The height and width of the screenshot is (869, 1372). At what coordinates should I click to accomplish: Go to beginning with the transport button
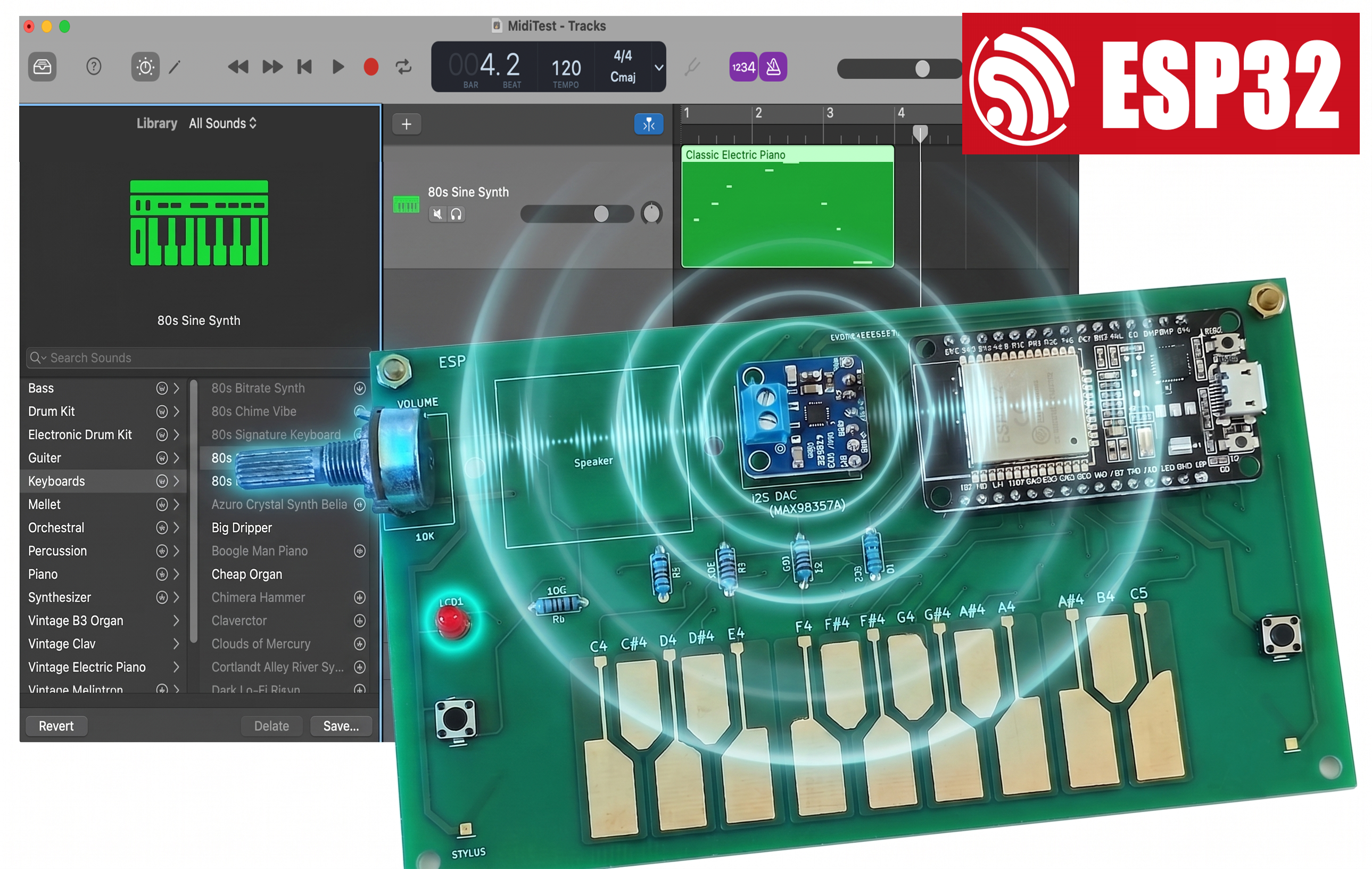(305, 67)
